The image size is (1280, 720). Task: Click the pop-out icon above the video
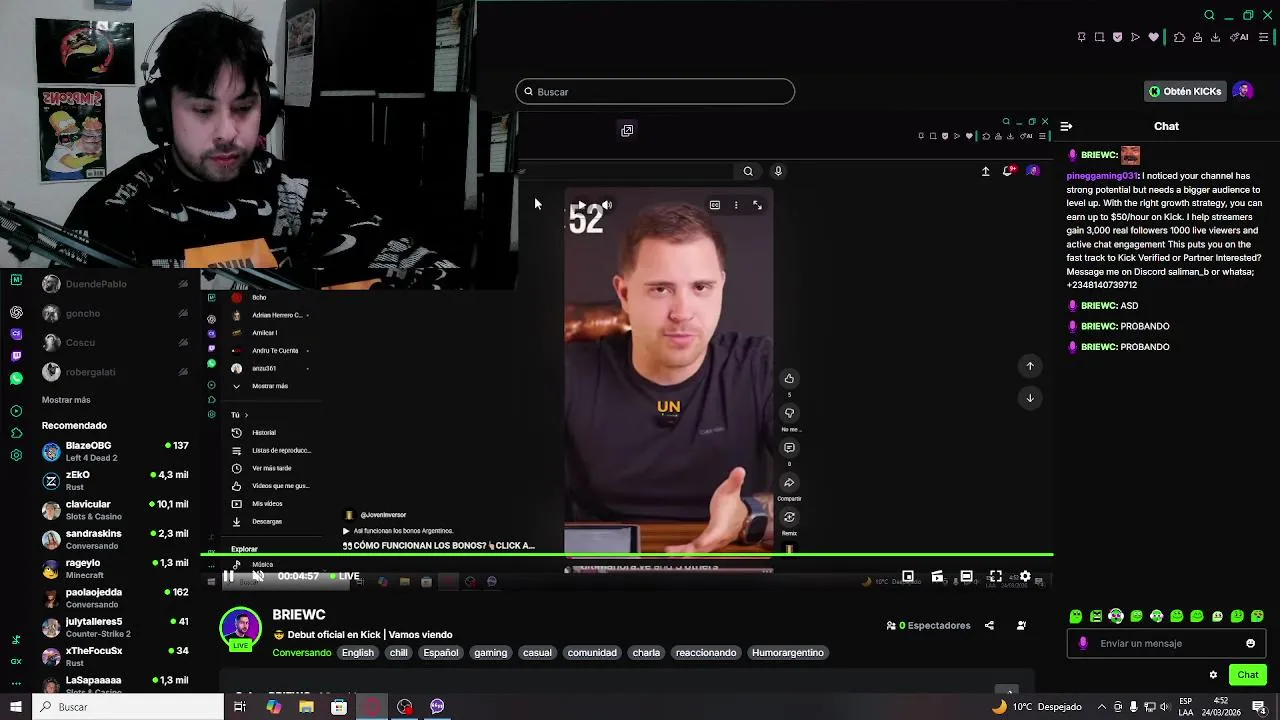point(627,130)
